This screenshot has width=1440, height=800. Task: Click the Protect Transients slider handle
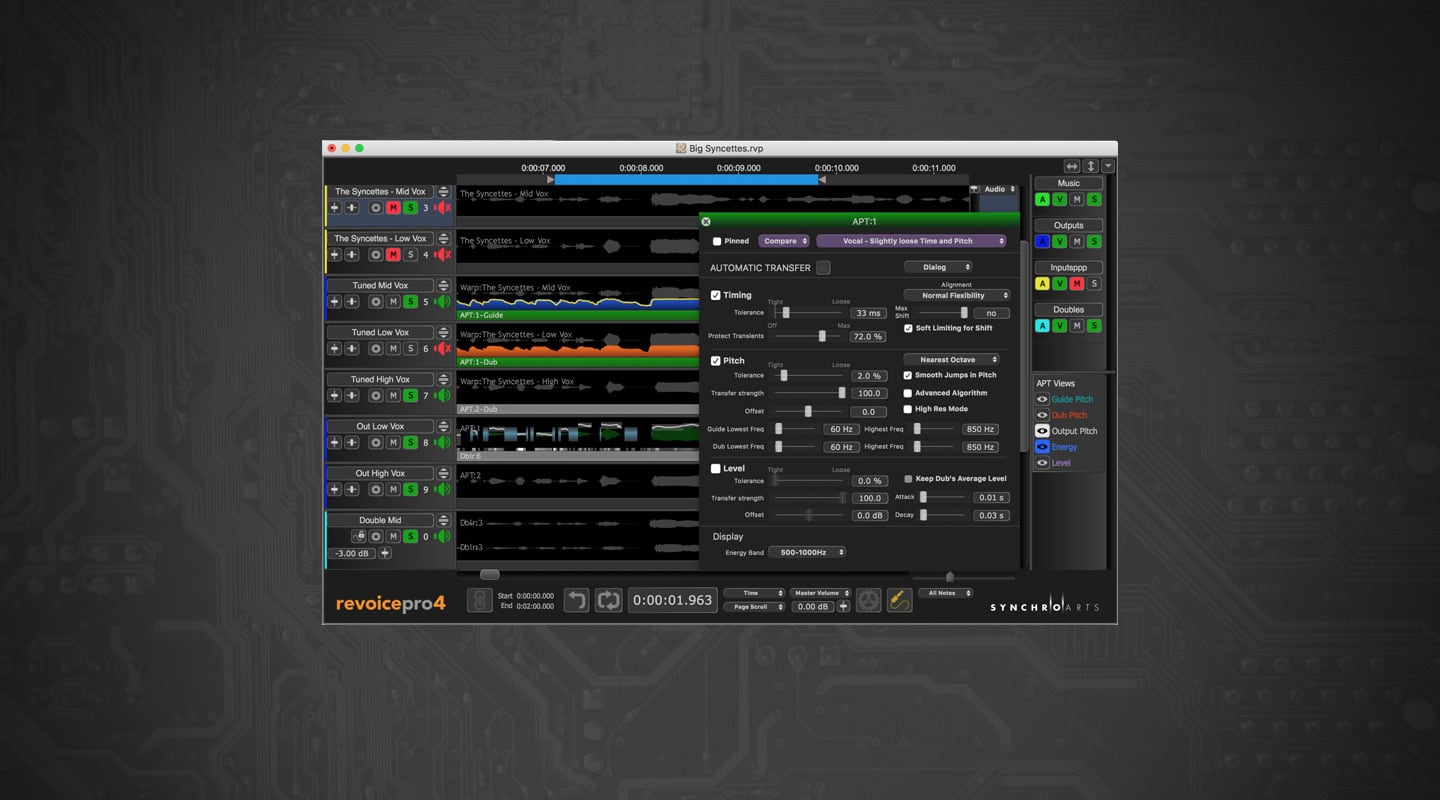[x=822, y=336]
